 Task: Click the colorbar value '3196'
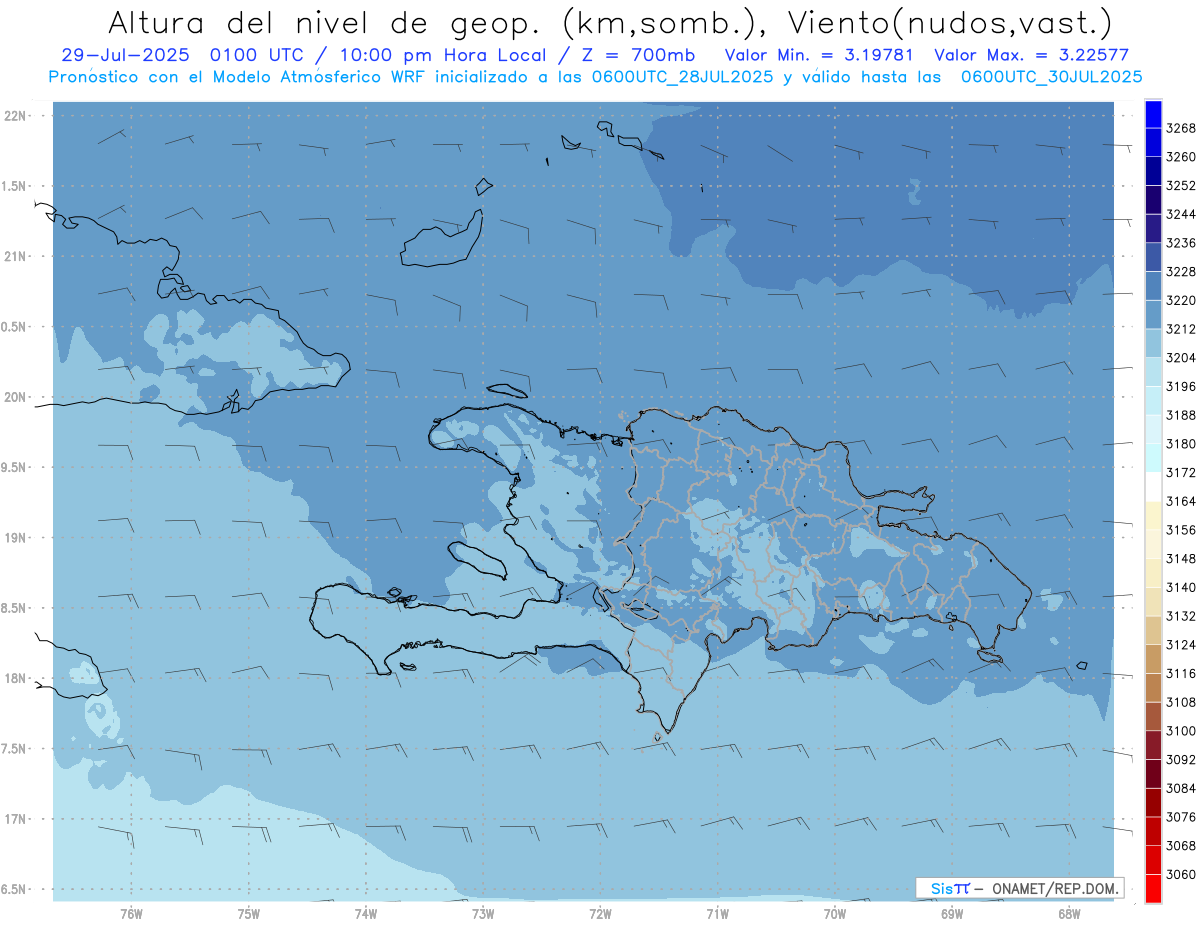(x=1180, y=386)
